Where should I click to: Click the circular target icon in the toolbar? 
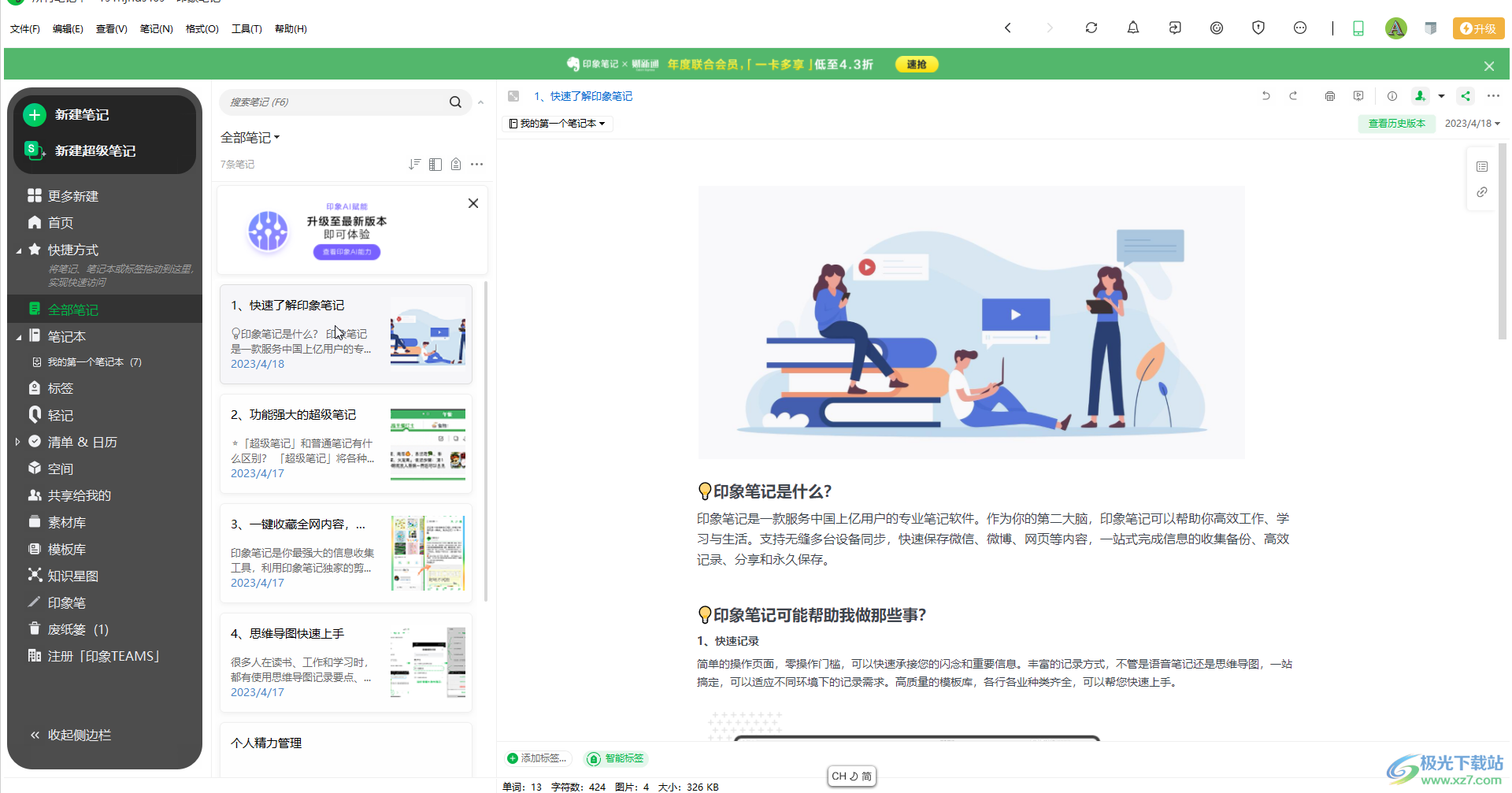point(1217,28)
